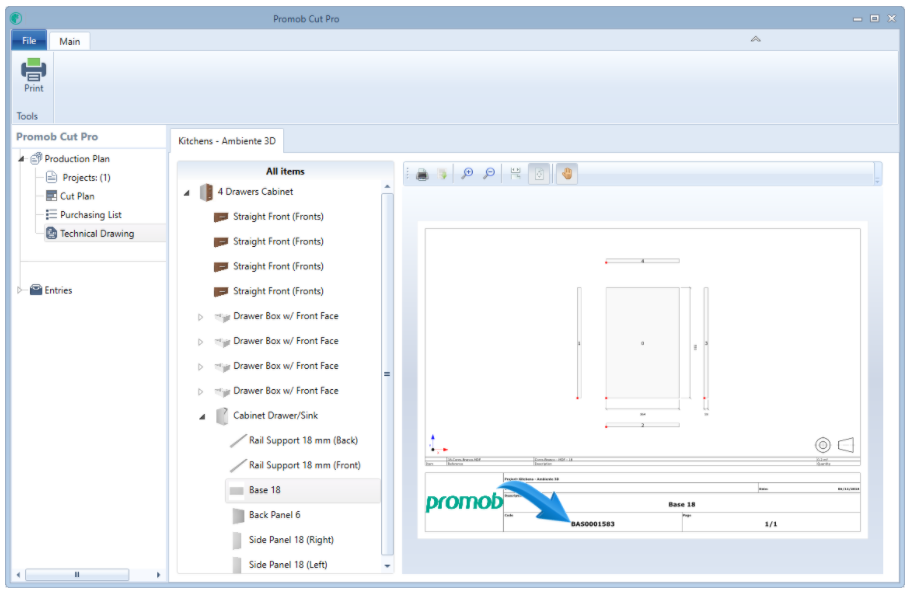Image resolution: width=914 pixels, height=593 pixels.
Task: Toggle the whole-page fit view
Action: click(x=539, y=174)
